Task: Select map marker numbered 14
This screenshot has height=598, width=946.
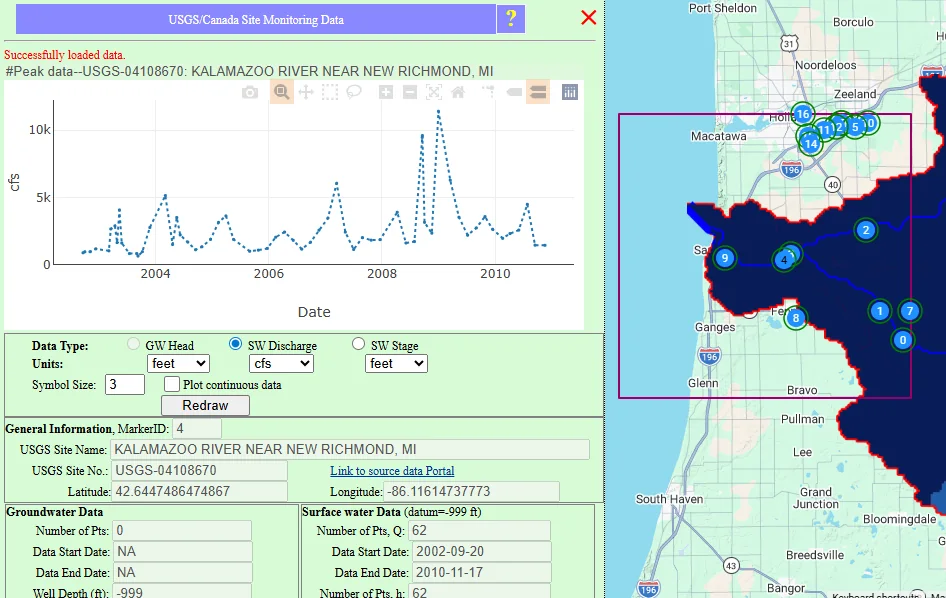Action: click(811, 144)
